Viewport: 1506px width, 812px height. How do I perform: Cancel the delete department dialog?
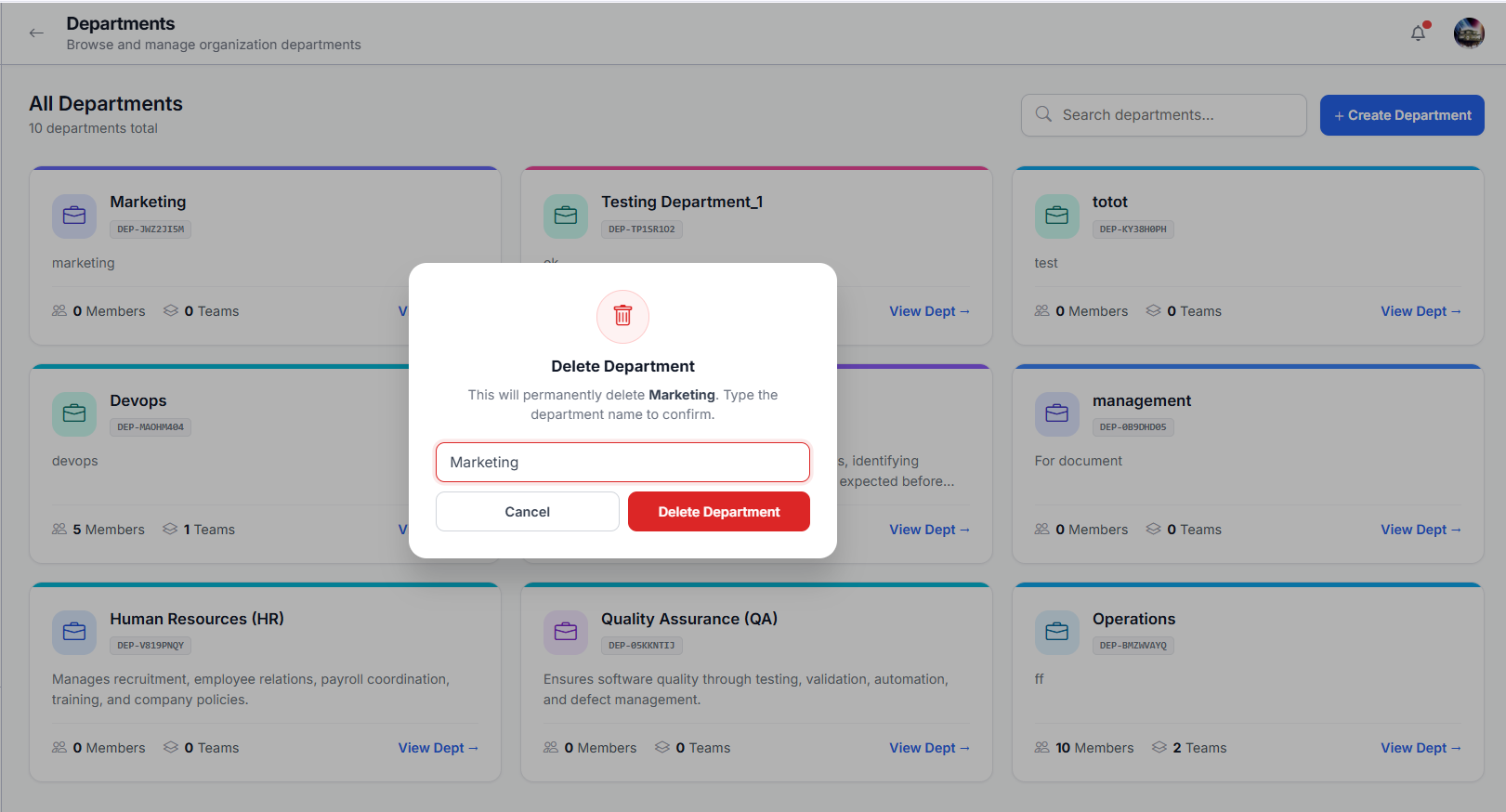(x=528, y=512)
